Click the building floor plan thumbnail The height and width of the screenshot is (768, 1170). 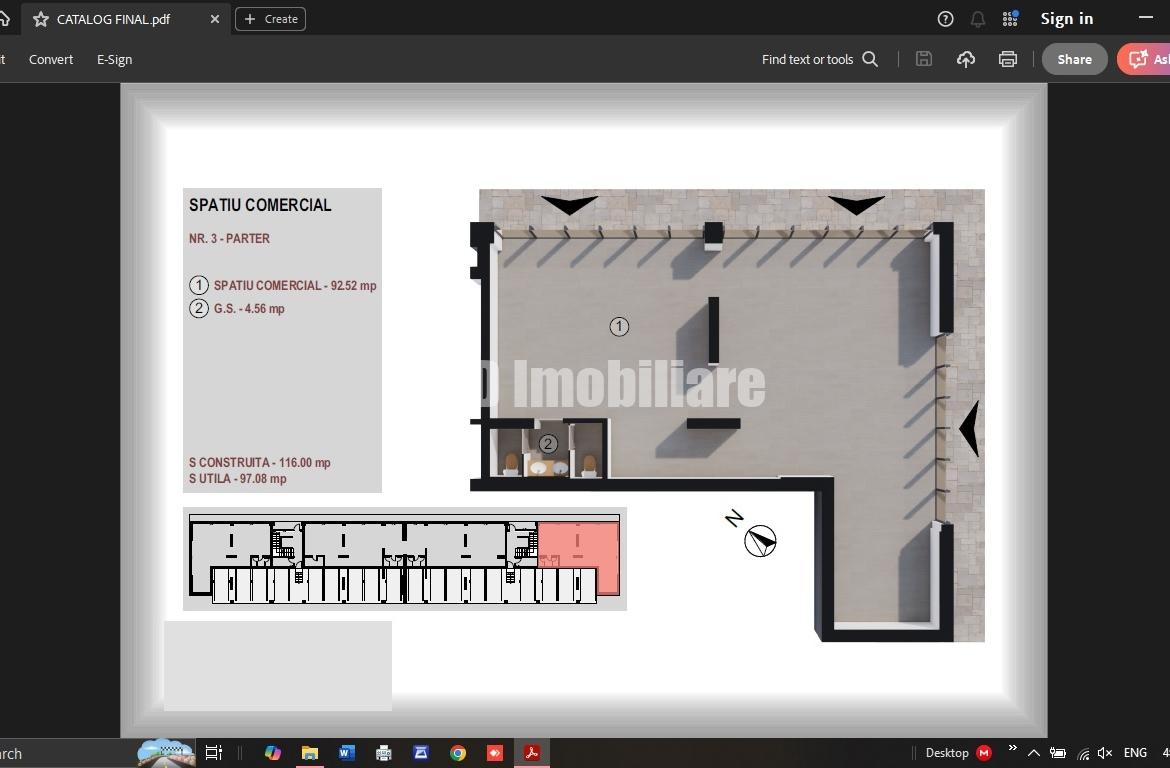(x=404, y=558)
